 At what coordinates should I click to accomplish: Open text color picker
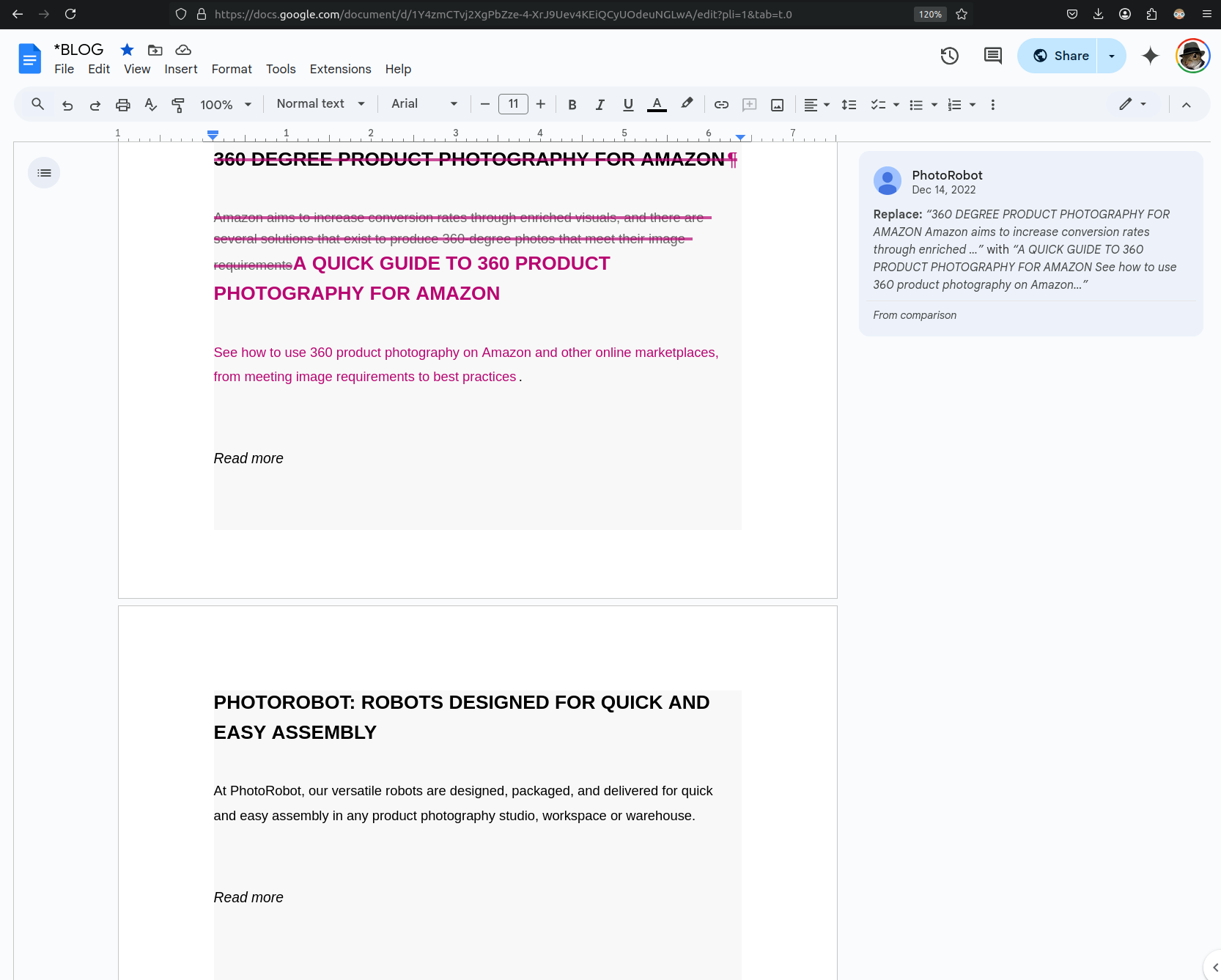click(657, 105)
